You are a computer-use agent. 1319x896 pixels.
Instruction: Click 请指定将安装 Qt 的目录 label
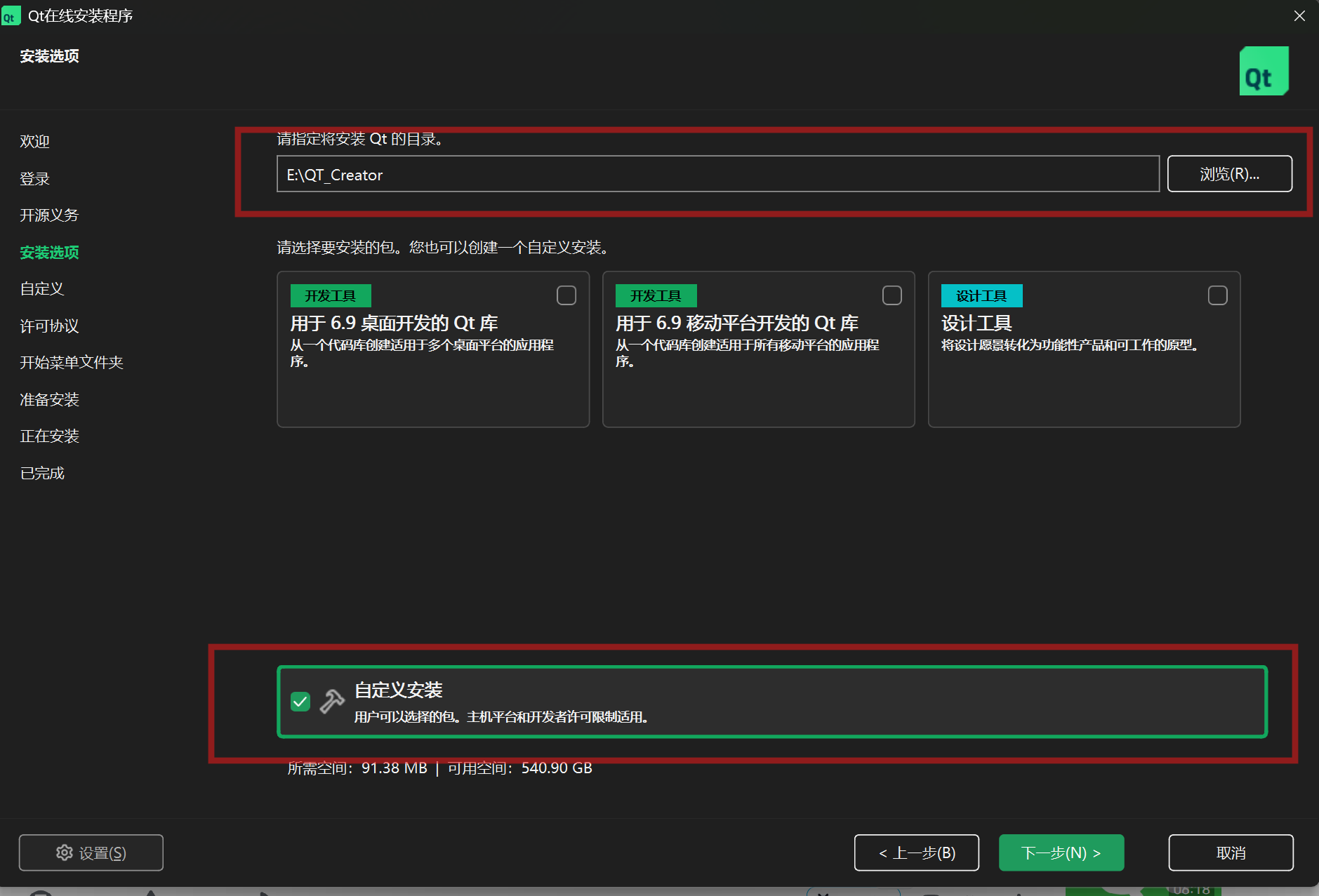[359, 139]
